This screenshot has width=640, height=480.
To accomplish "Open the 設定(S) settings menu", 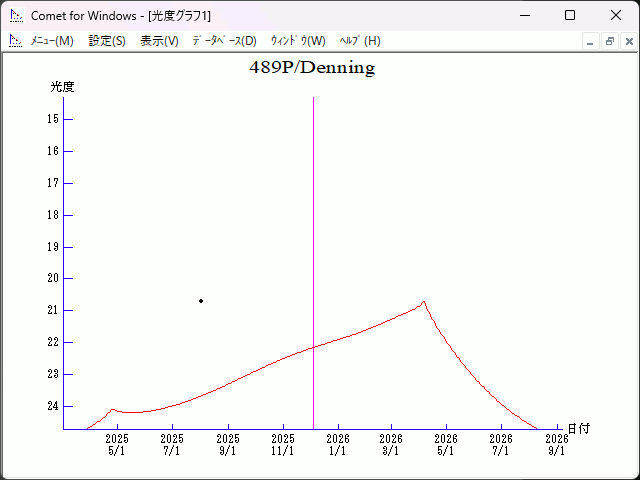I will 107,41.
